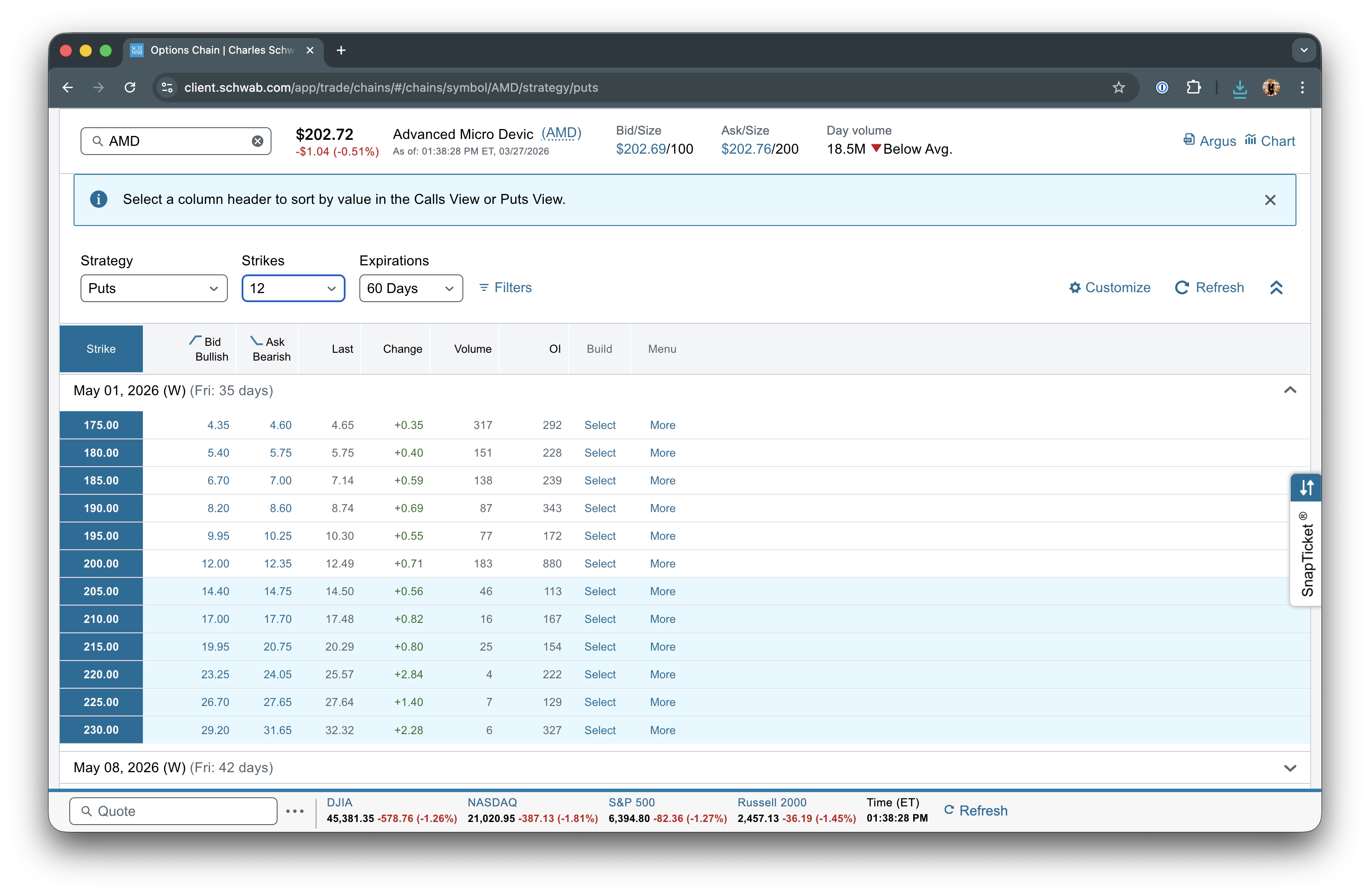Sort by the Ask Bearish column header
This screenshot has height=896, width=1370.
coord(271,349)
